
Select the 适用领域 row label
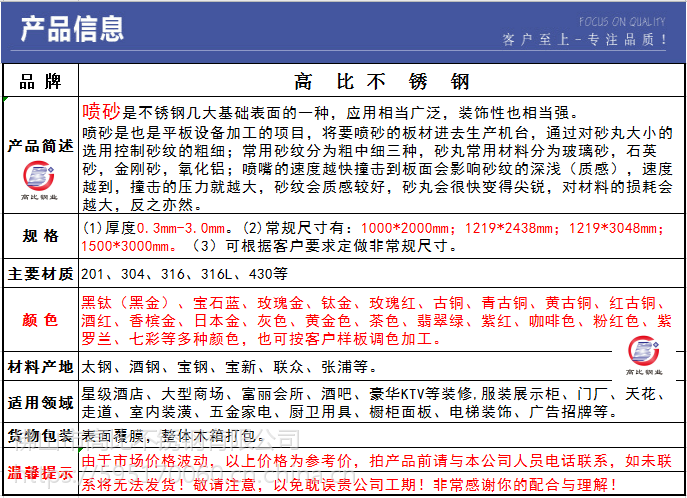click(x=40, y=402)
